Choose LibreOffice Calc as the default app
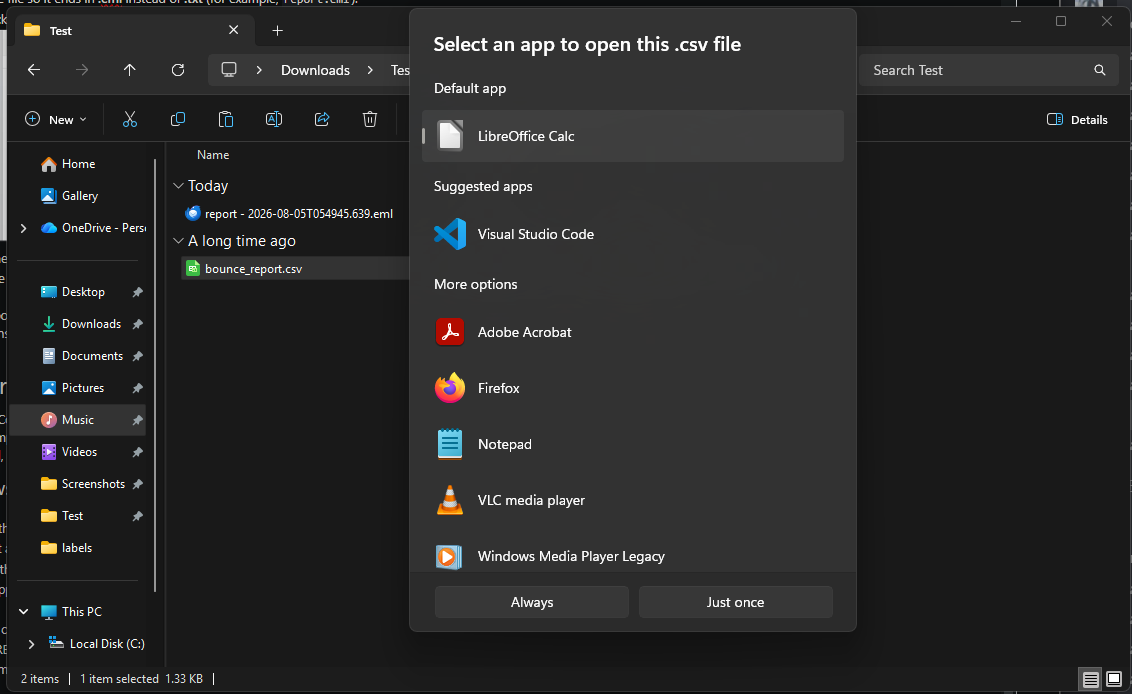Viewport: 1132px width, 694px height. click(x=632, y=136)
